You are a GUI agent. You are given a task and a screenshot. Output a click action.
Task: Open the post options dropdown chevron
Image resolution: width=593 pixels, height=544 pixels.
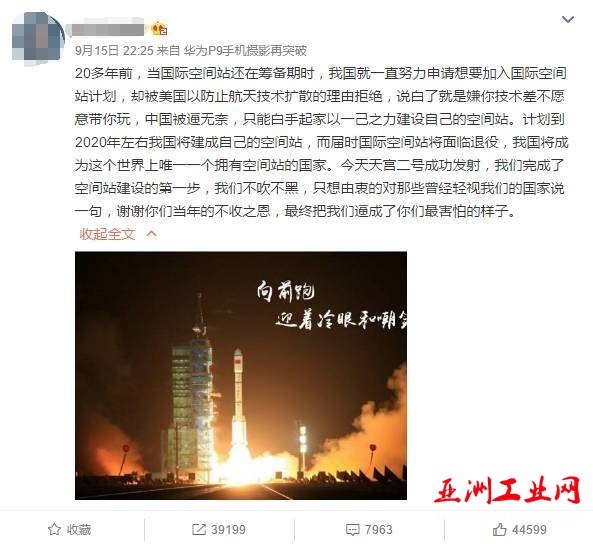coord(568,19)
